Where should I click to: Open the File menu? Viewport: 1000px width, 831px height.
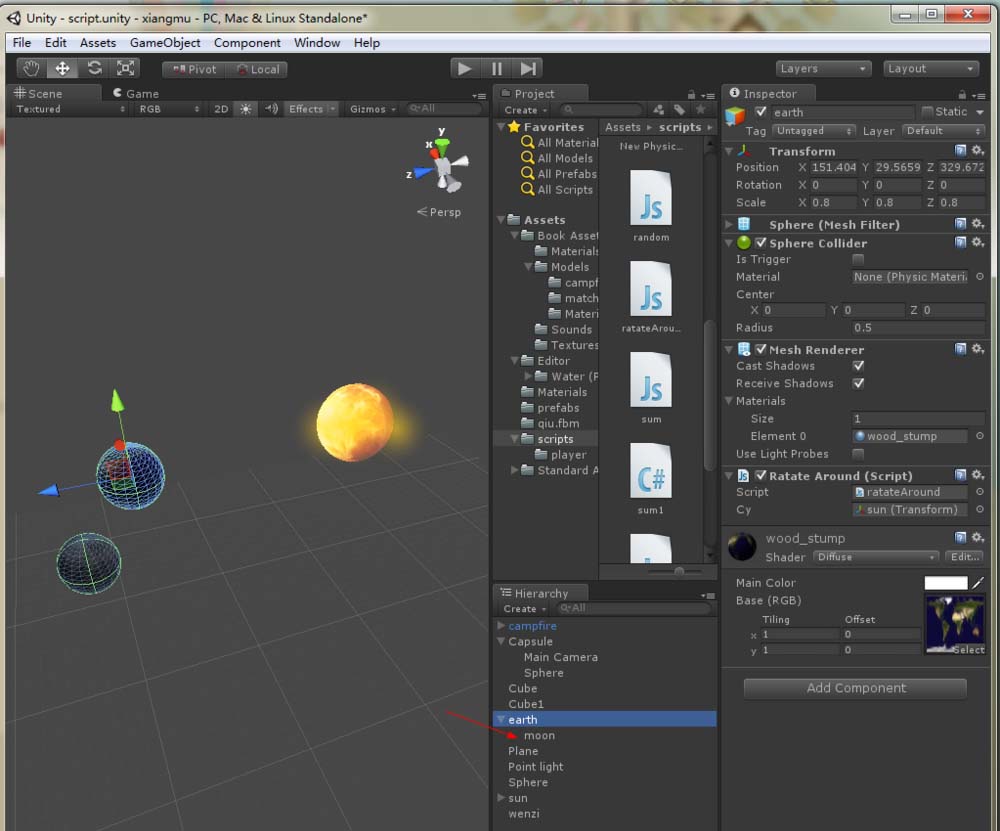pyautogui.click(x=22, y=43)
